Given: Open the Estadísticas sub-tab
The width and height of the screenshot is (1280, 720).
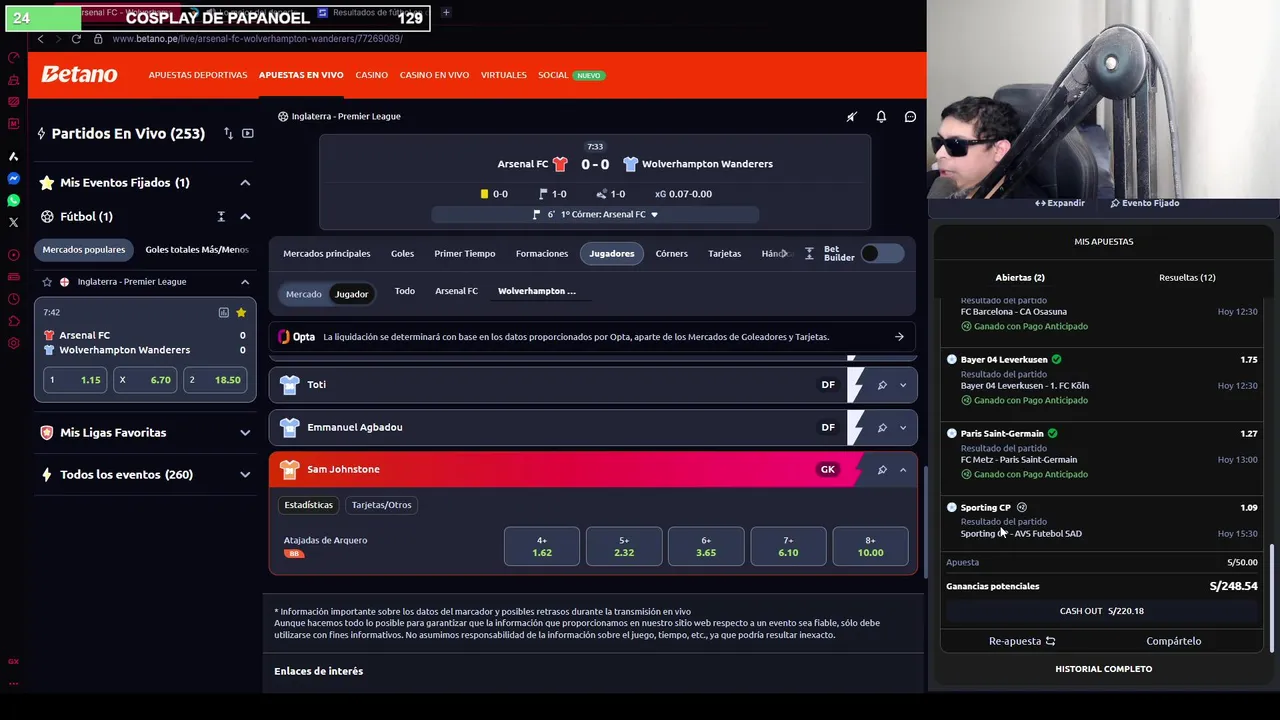Looking at the screenshot, I should 308,505.
